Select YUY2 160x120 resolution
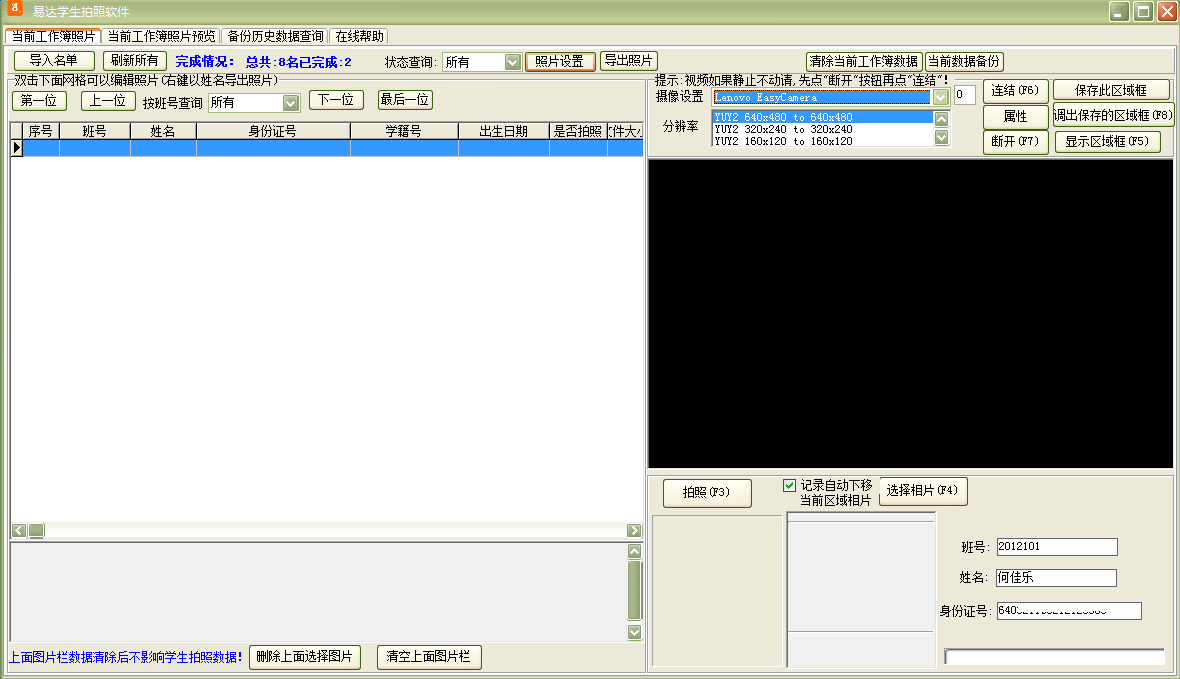1180x679 pixels. tap(822, 142)
